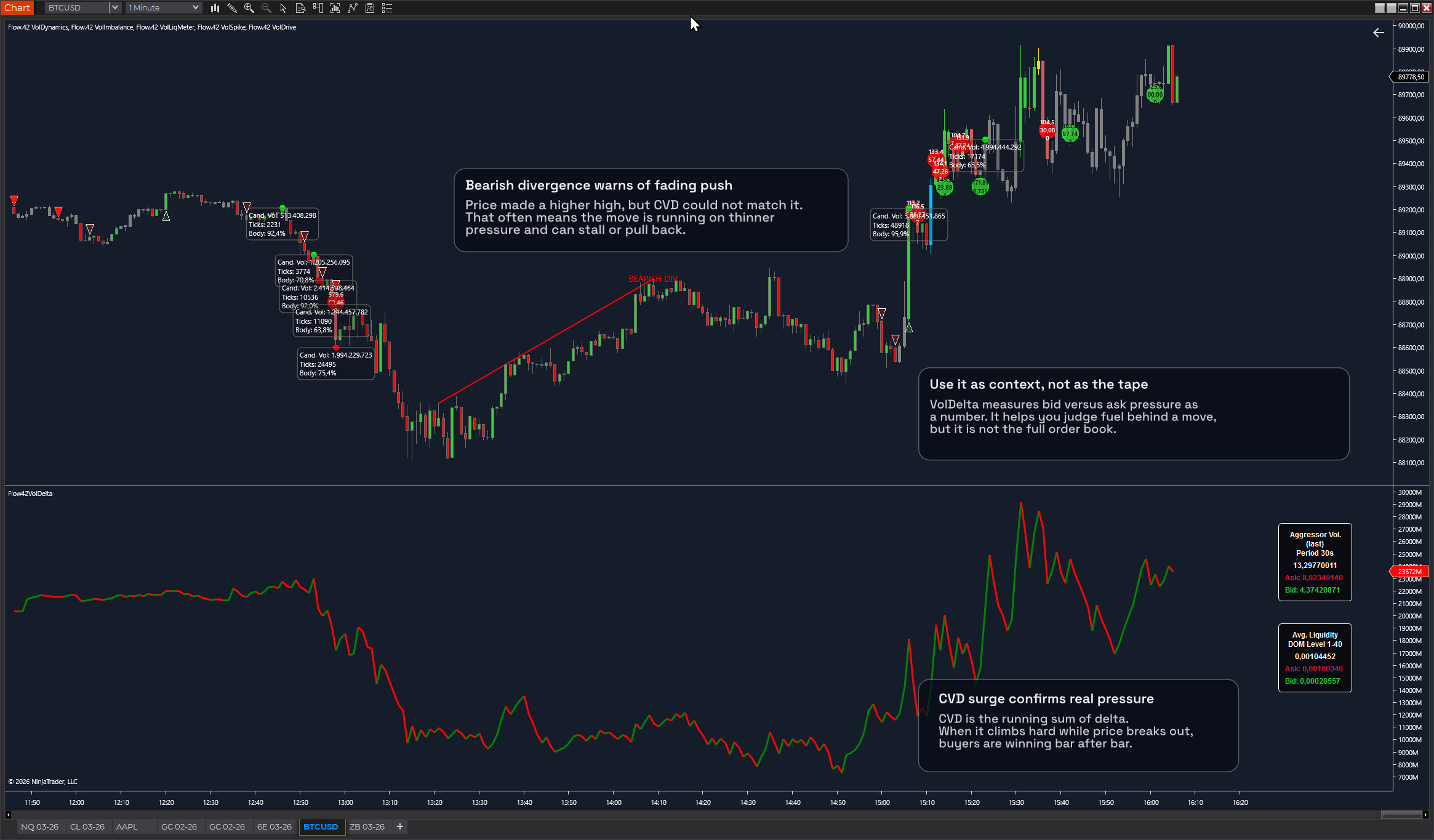Image resolution: width=1434 pixels, height=840 pixels.
Task: Click the second gray window link button
Action: click(1391, 8)
